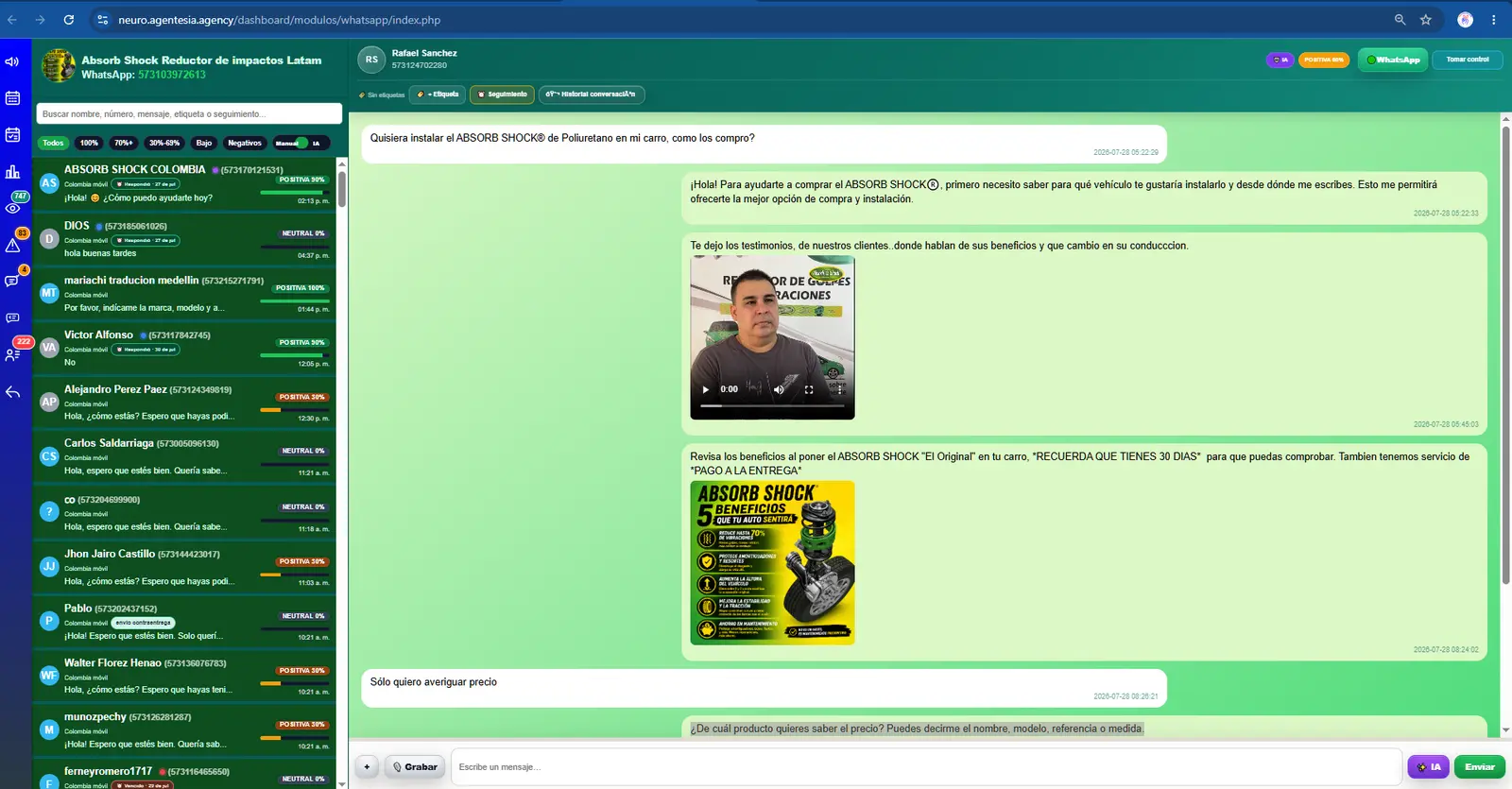Screen dimensions: 1512x789
Task: Click the browser reload icon
Action: tap(68, 20)
